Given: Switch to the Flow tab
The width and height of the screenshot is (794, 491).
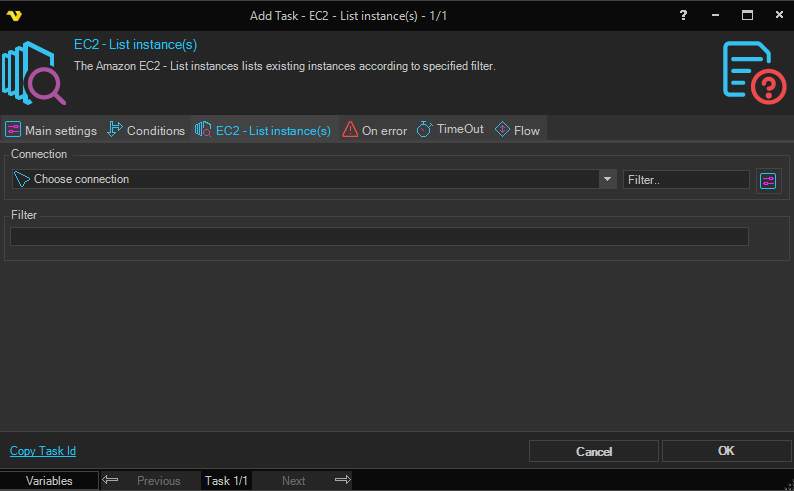Looking at the screenshot, I should pyautogui.click(x=517, y=130).
